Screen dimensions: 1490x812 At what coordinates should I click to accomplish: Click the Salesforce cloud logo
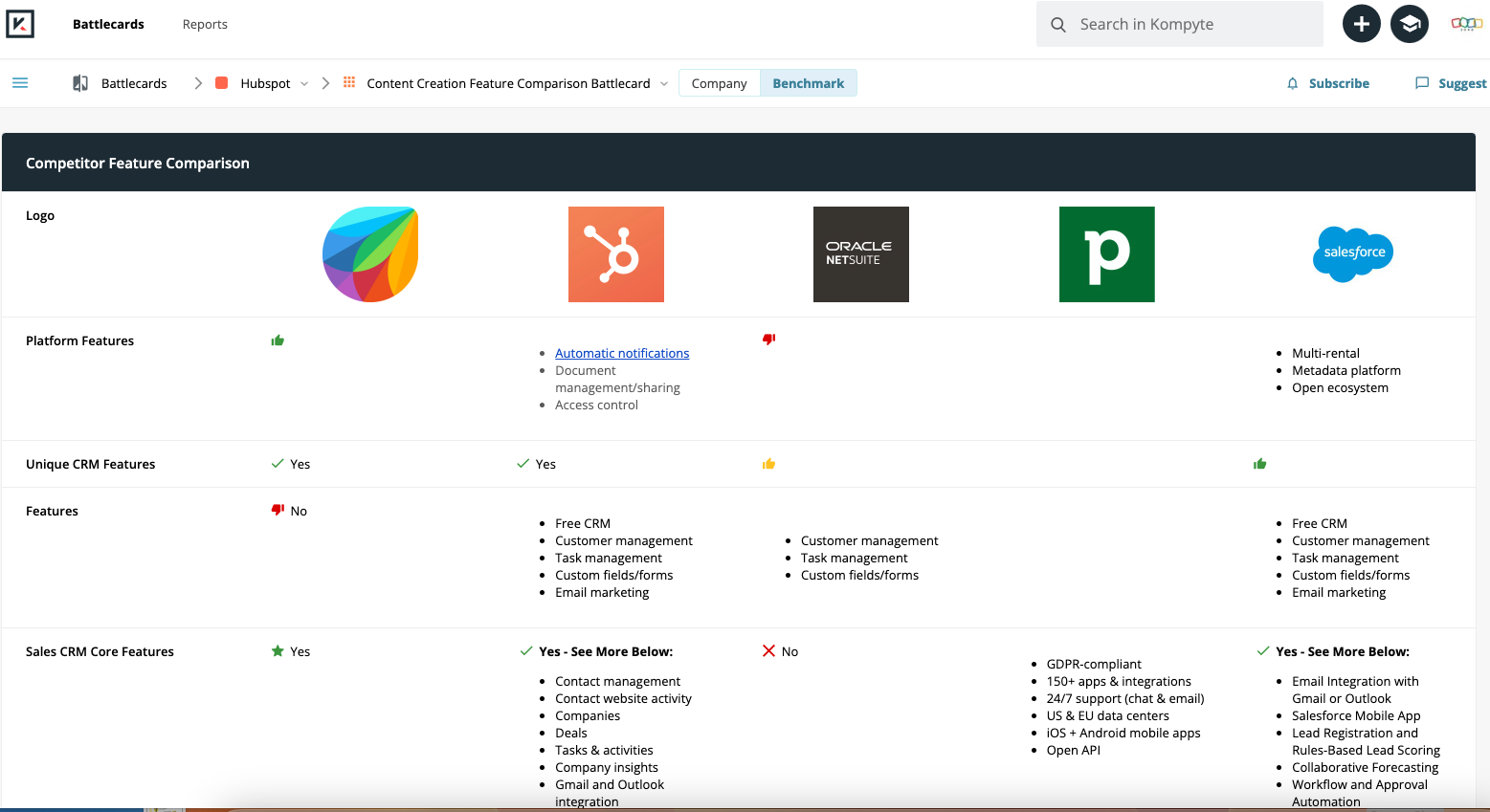(x=1352, y=254)
